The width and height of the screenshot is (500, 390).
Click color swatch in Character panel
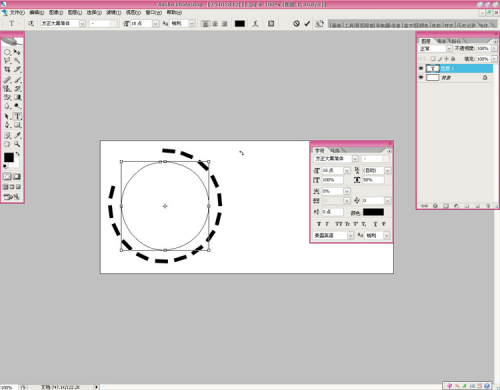373,212
